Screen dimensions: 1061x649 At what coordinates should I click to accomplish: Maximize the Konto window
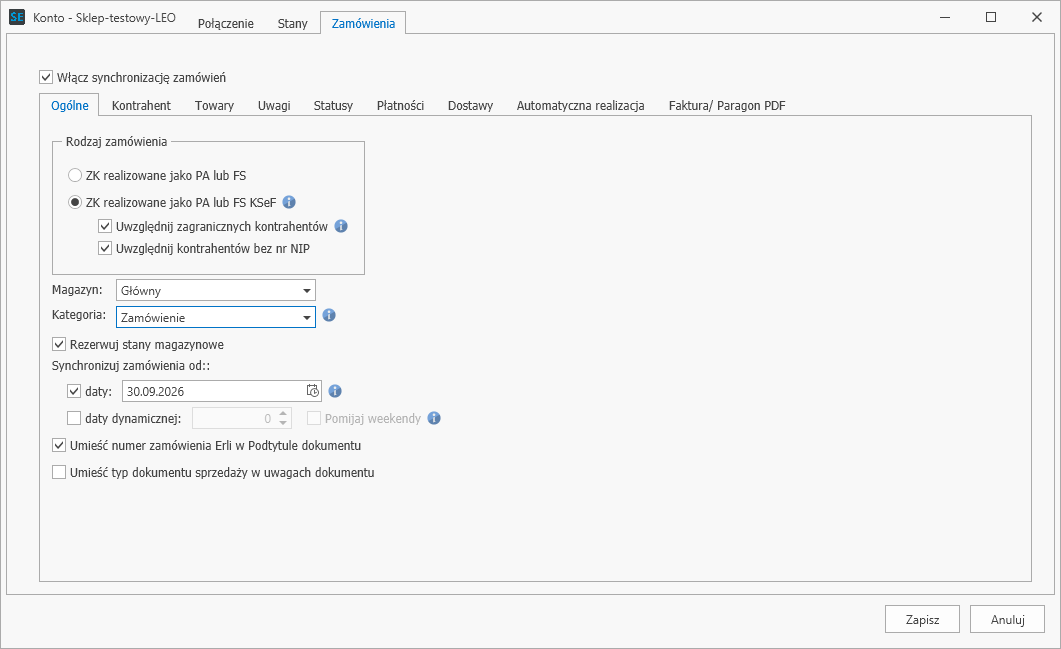click(991, 17)
